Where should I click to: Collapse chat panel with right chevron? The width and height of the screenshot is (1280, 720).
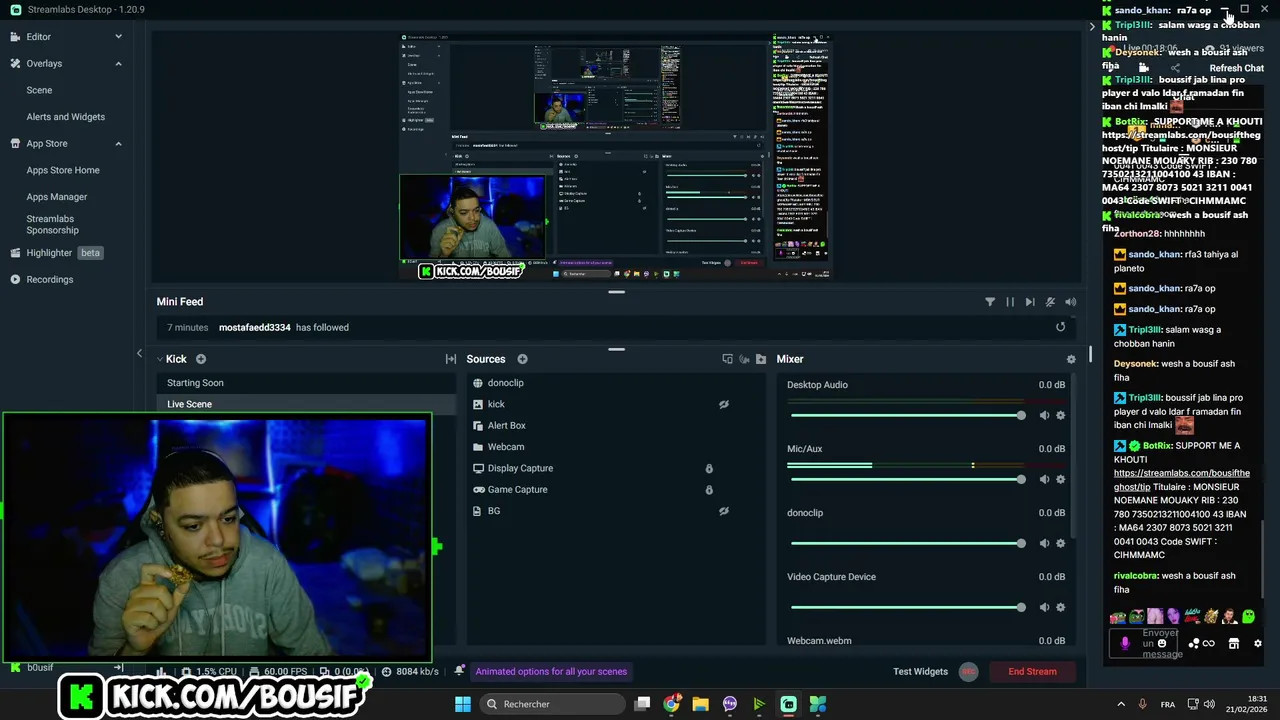coord(1092,27)
